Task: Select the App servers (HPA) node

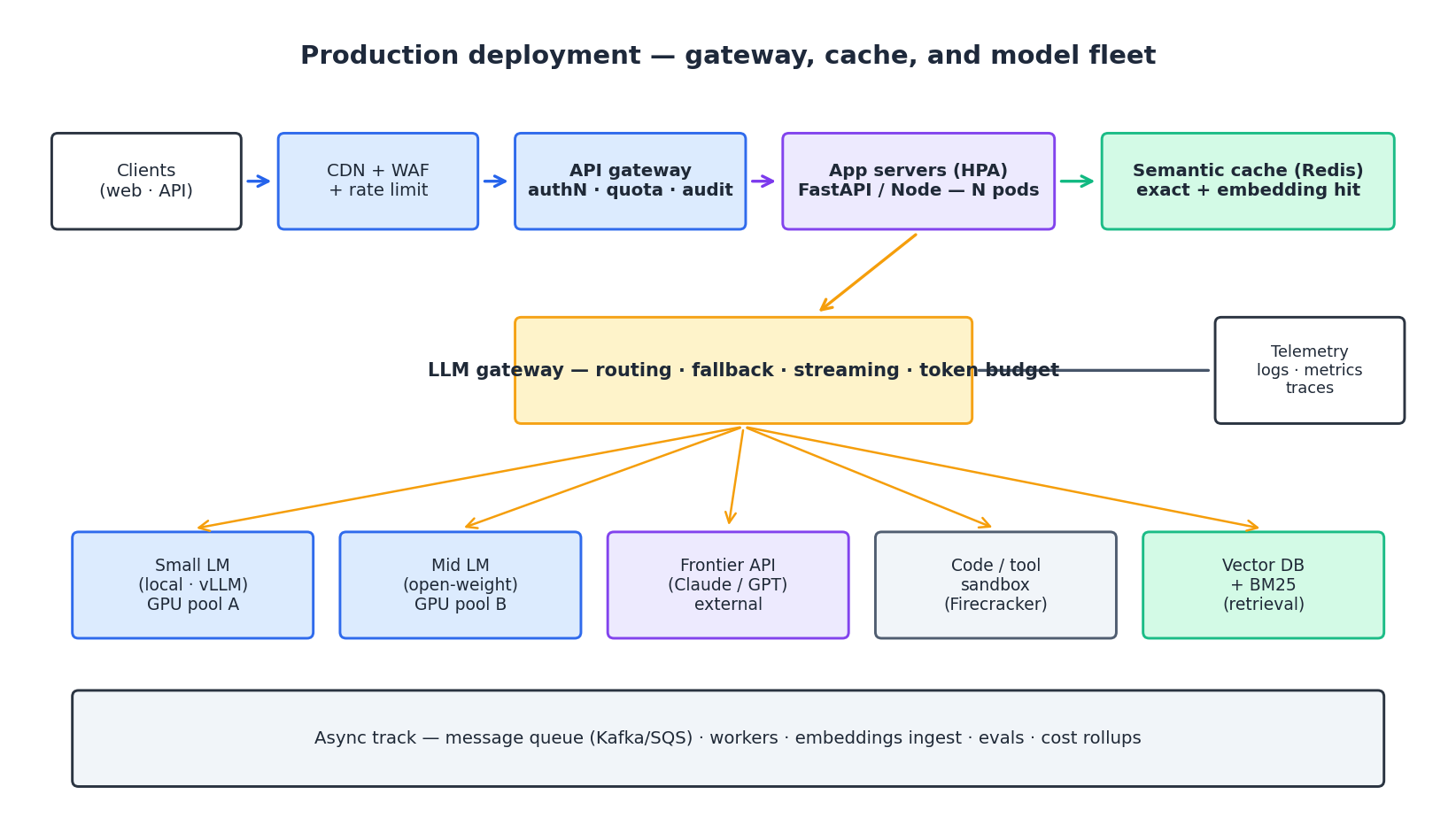Action: pyautogui.click(x=918, y=180)
